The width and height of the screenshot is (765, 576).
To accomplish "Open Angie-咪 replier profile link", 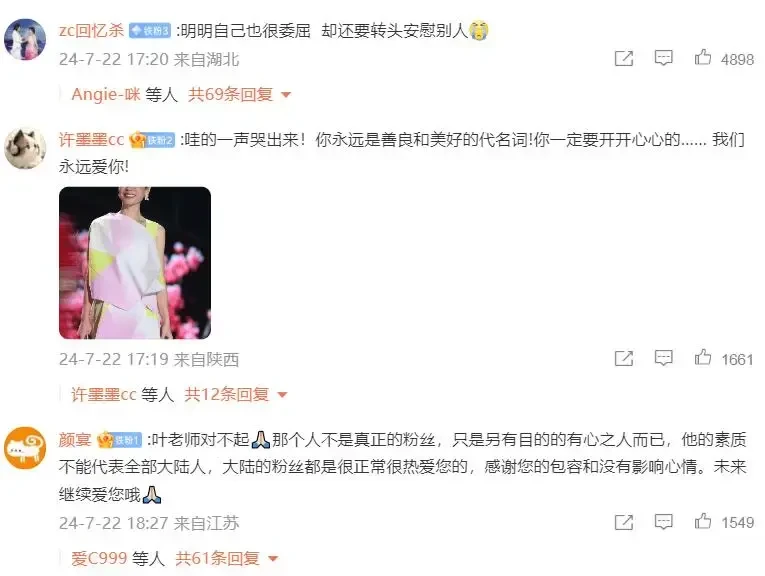I will tap(106, 94).
